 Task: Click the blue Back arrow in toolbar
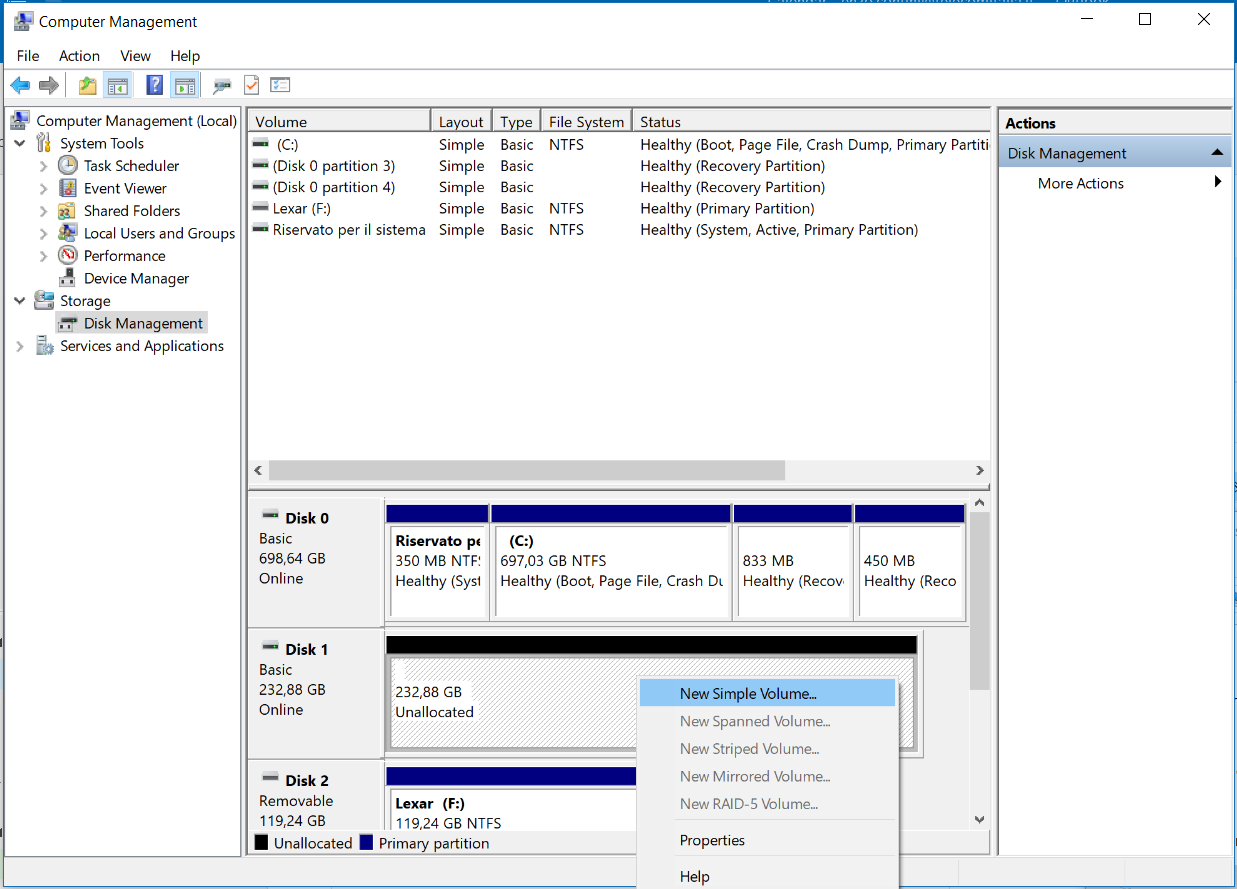coord(20,86)
